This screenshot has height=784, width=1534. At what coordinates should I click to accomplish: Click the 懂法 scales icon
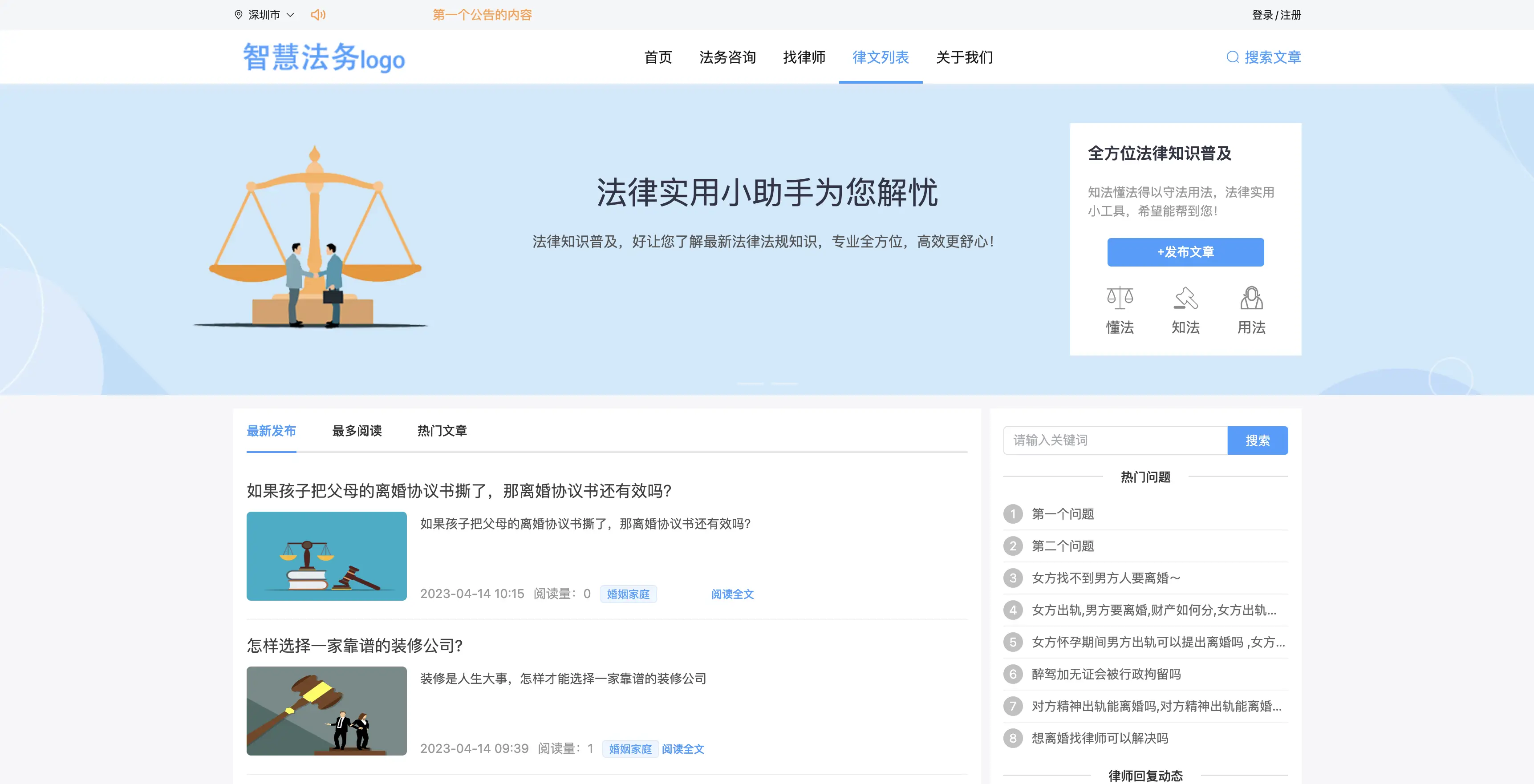[1120, 298]
